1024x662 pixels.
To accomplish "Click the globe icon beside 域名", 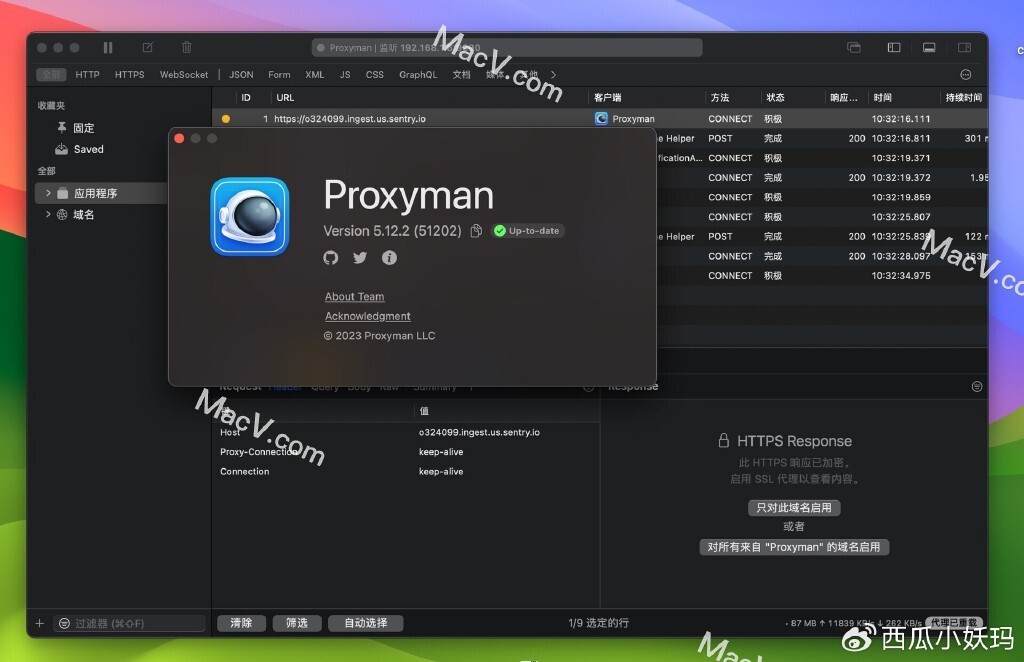I will (x=62, y=215).
